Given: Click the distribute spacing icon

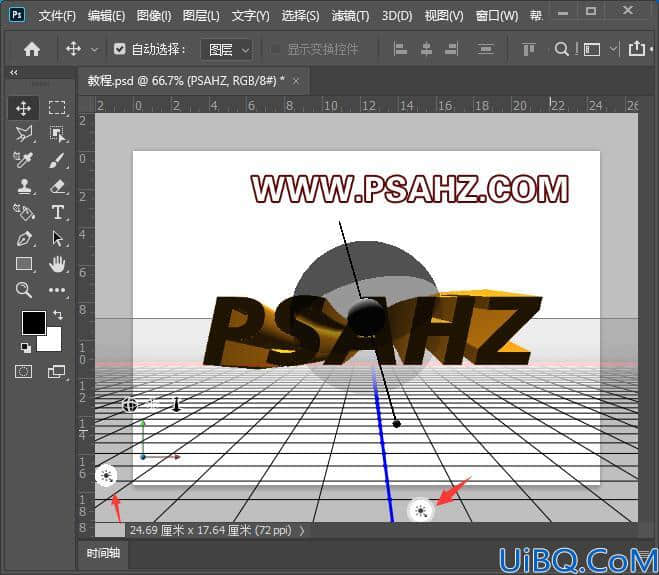Looking at the screenshot, I should click(485, 49).
